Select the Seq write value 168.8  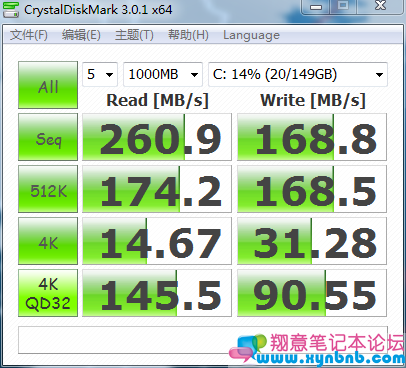click(312, 137)
